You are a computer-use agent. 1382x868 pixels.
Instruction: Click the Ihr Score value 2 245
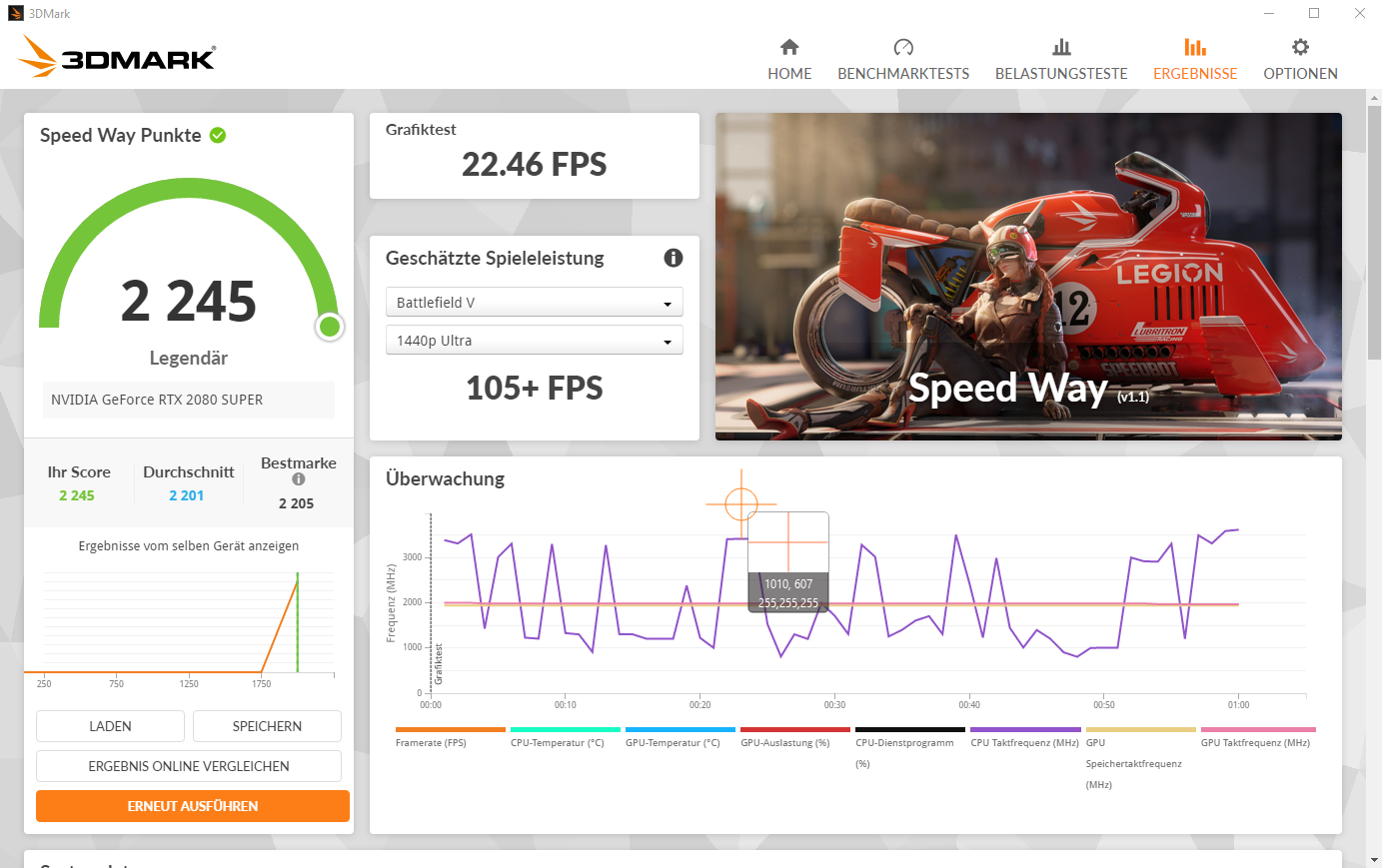point(77,495)
